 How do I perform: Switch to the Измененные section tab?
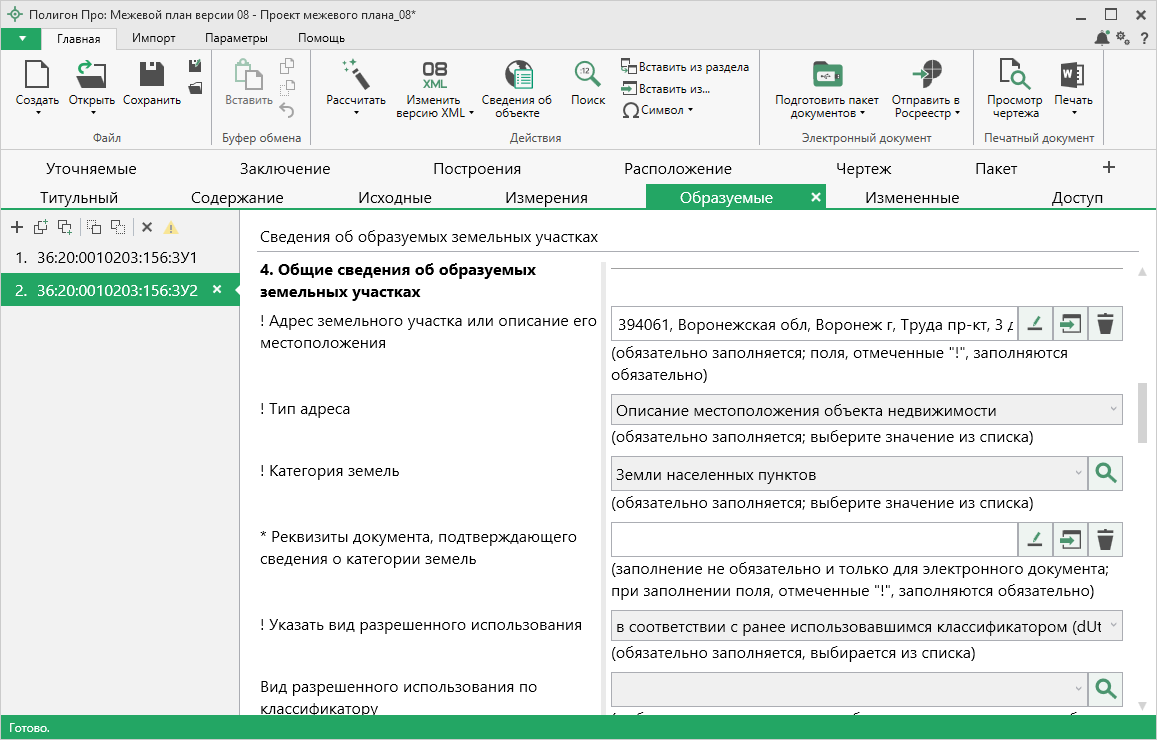(x=911, y=198)
